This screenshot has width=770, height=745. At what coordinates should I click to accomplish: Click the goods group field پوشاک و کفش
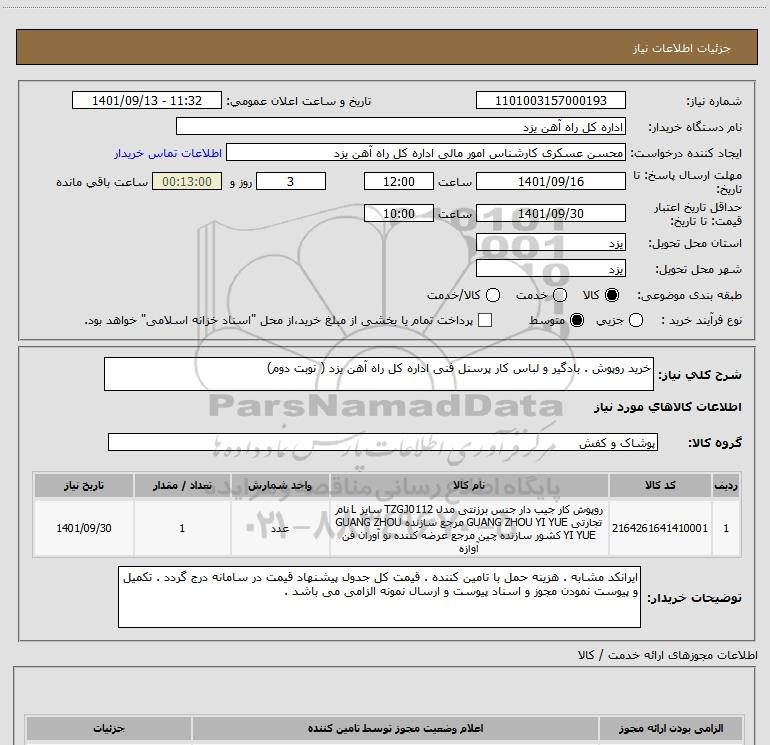coord(383,442)
